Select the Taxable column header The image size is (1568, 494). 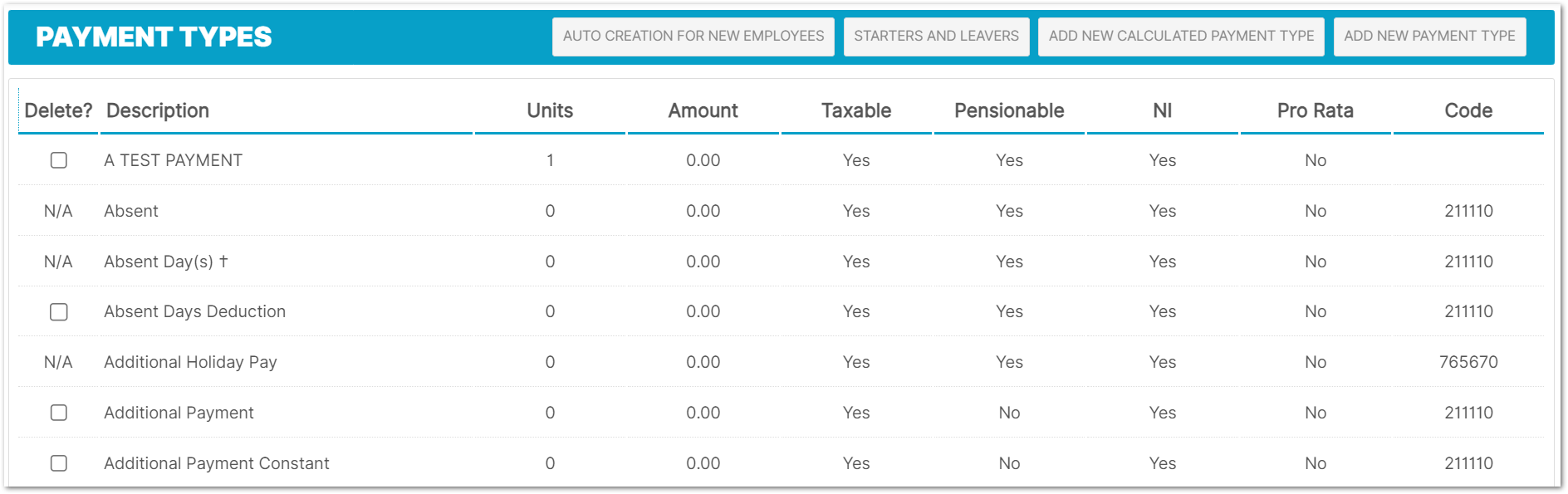tap(856, 110)
